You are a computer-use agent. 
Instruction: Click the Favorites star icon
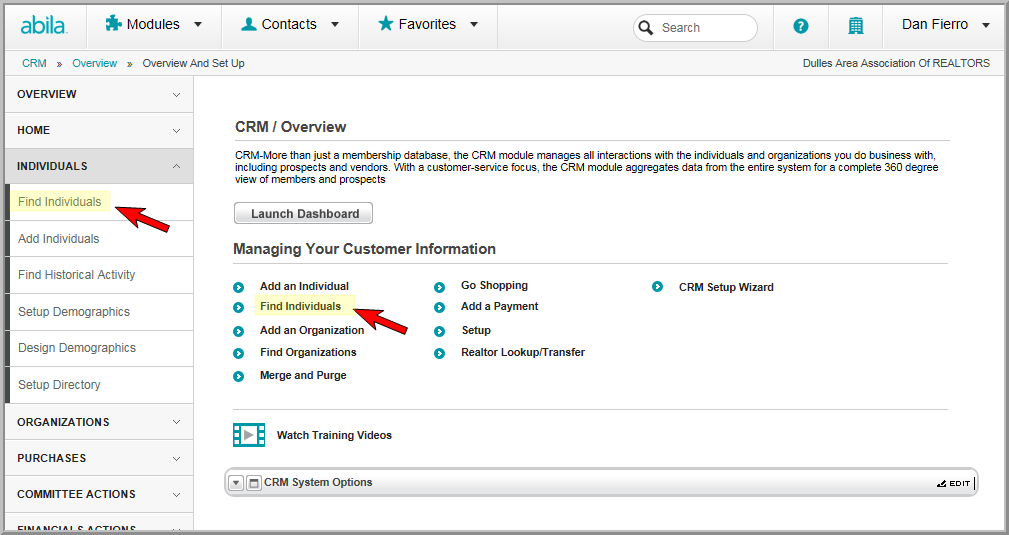click(x=385, y=24)
